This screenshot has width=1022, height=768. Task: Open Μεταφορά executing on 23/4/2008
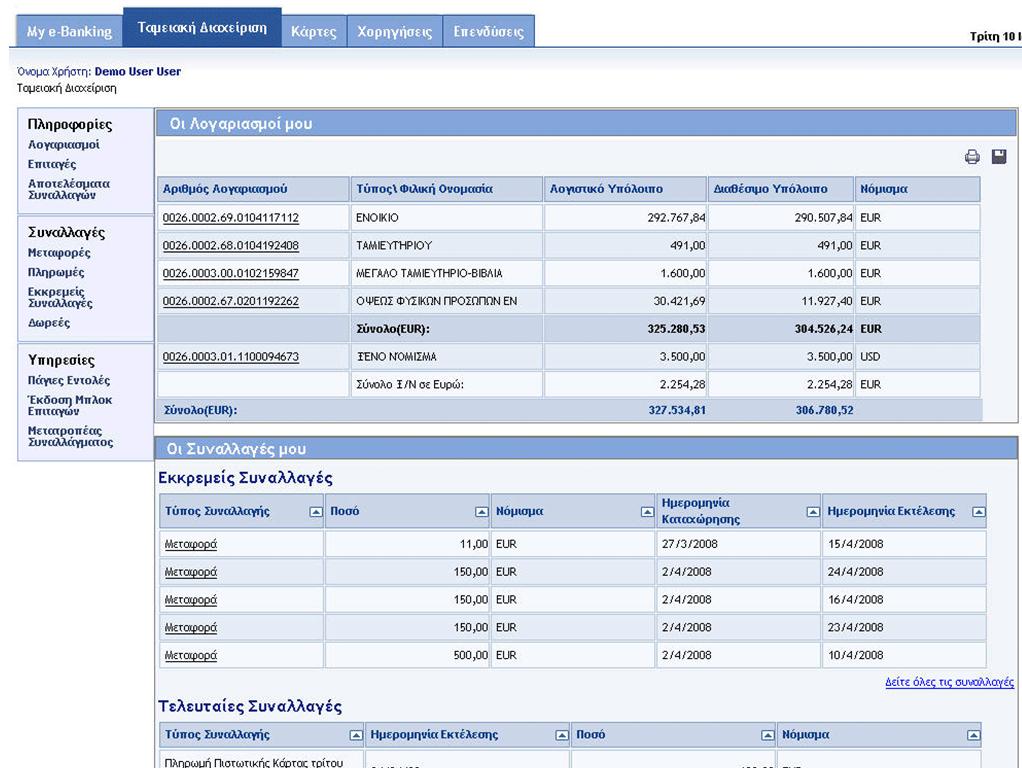coord(191,628)
